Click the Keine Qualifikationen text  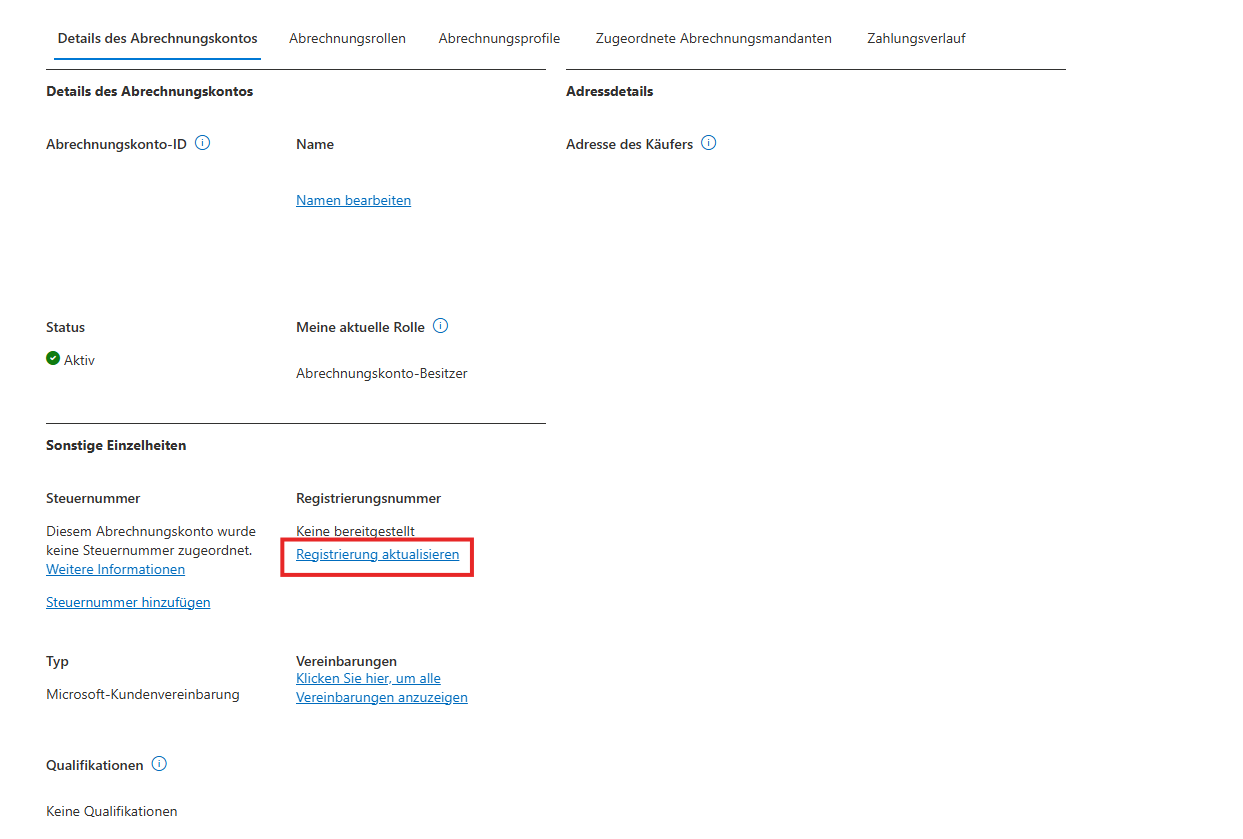[111, 811]
